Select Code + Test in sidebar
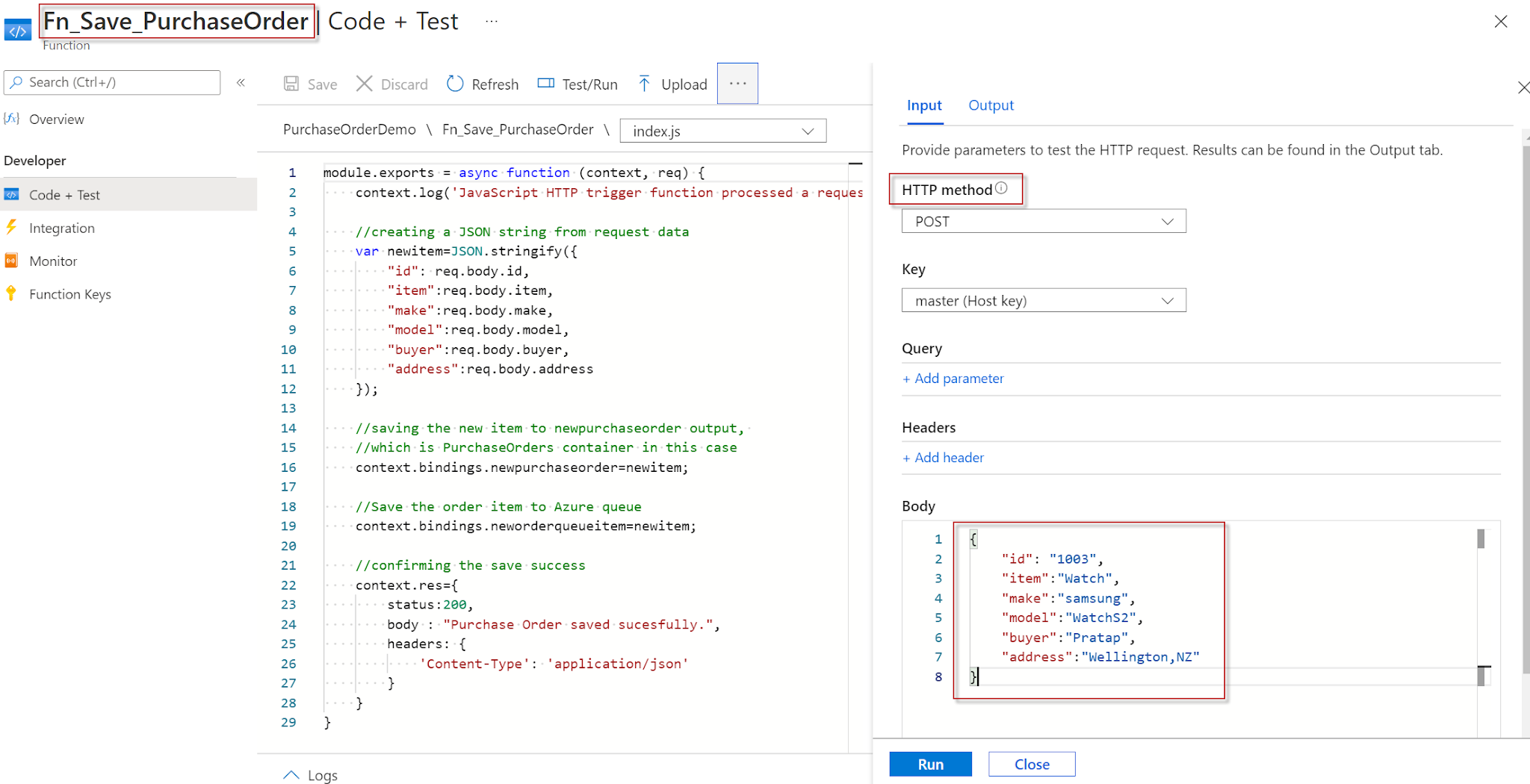 64,194
